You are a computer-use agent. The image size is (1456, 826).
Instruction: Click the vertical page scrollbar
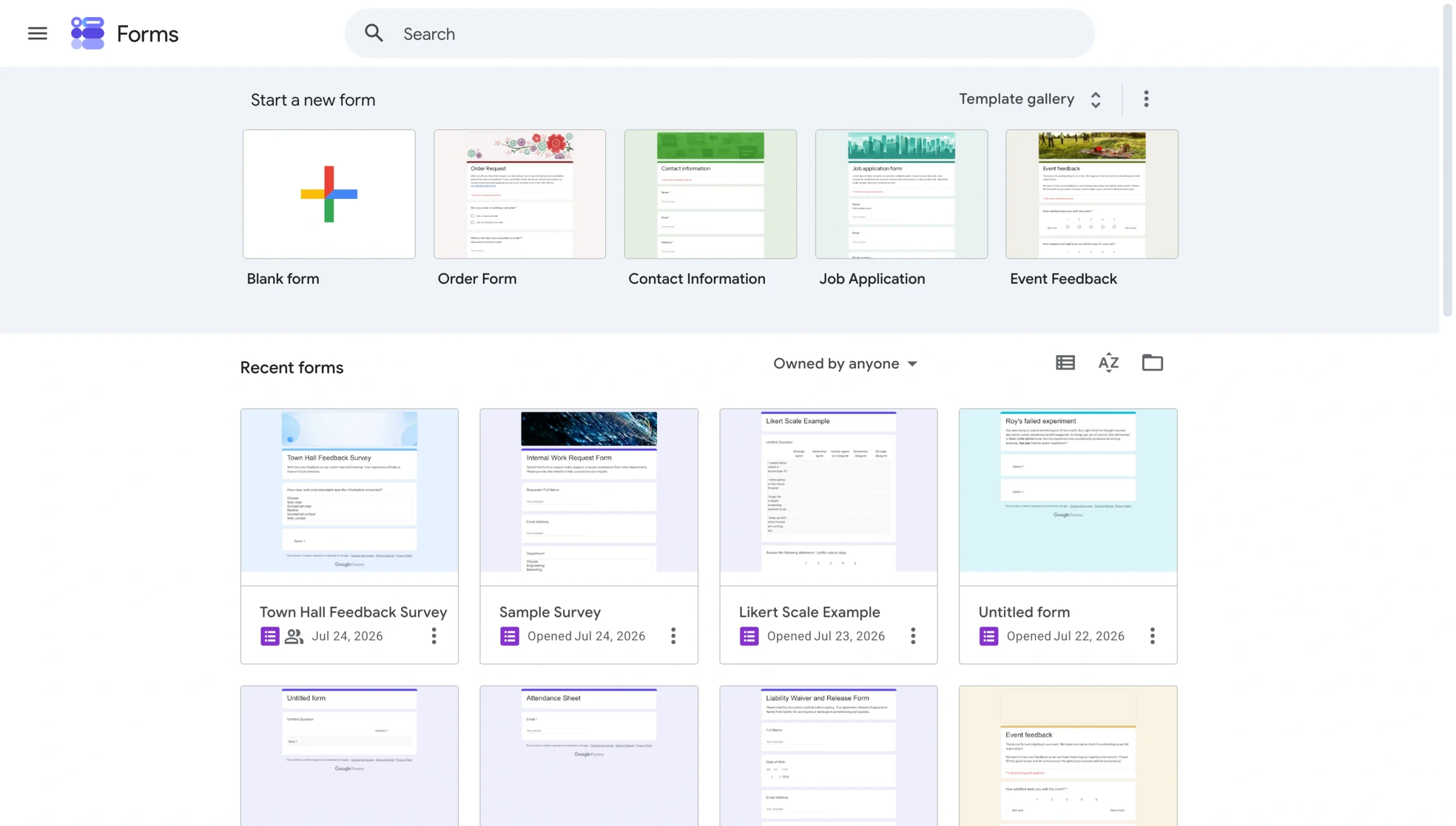tap(1447, 159)
